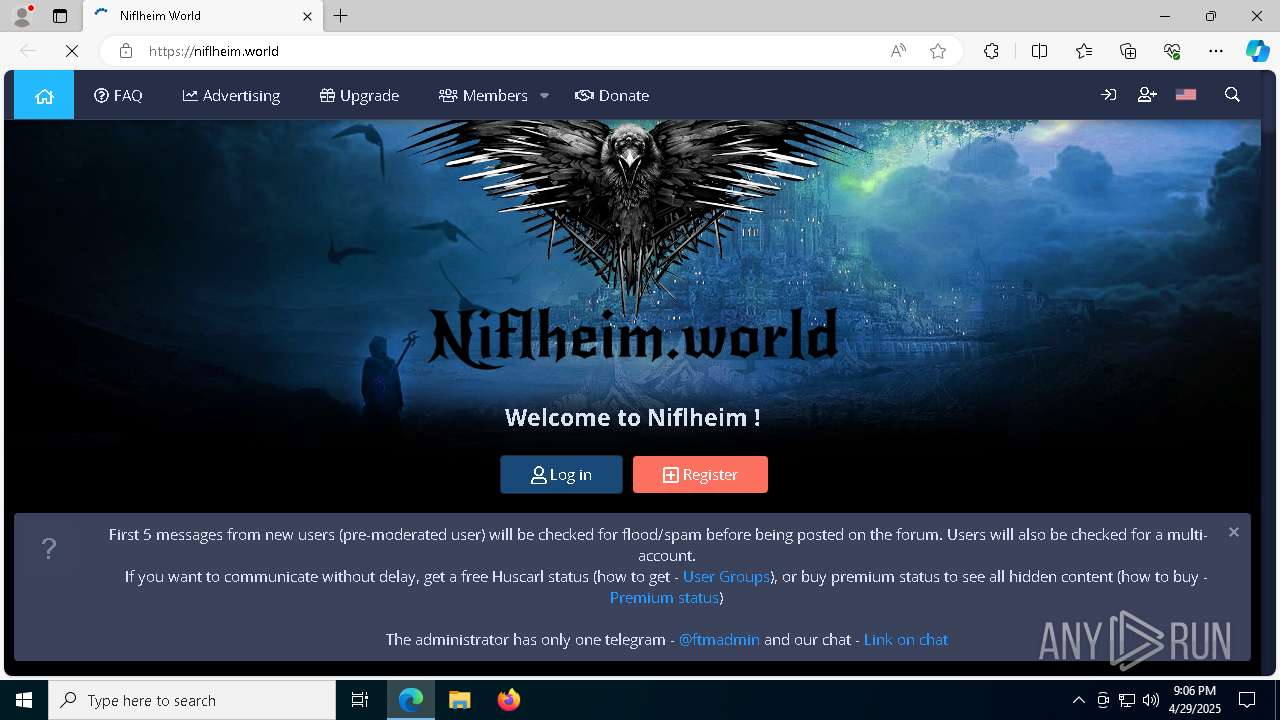This screenshot has width=1280, height=720.
Task: View site information lock icon
Action: pyautogui.click(x=125, y=51)
